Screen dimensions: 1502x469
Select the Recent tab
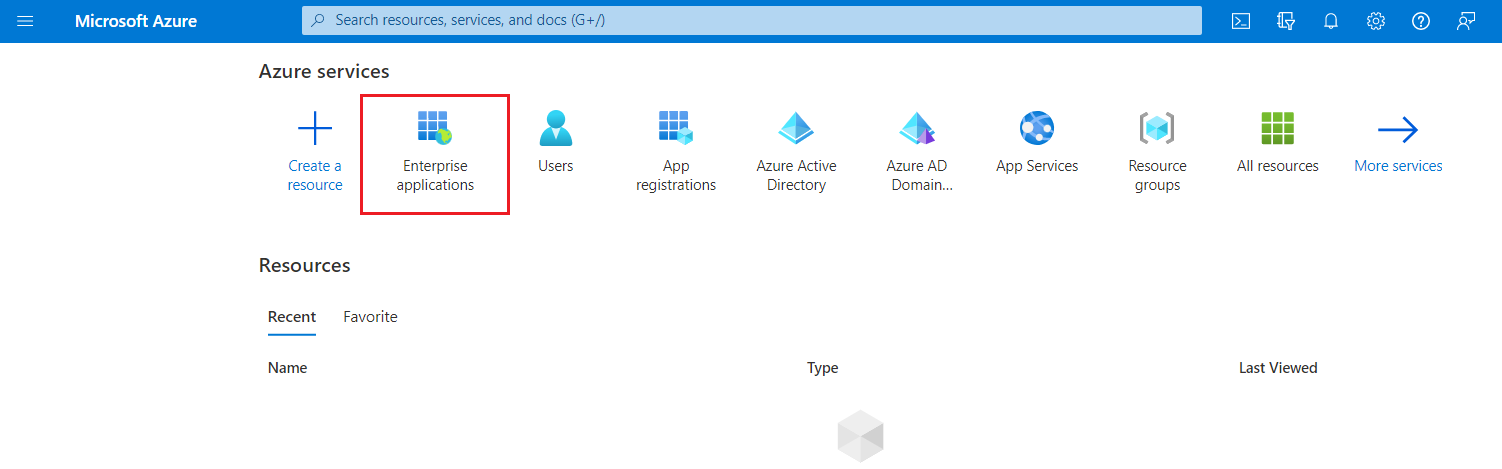(x=292, y=317)
